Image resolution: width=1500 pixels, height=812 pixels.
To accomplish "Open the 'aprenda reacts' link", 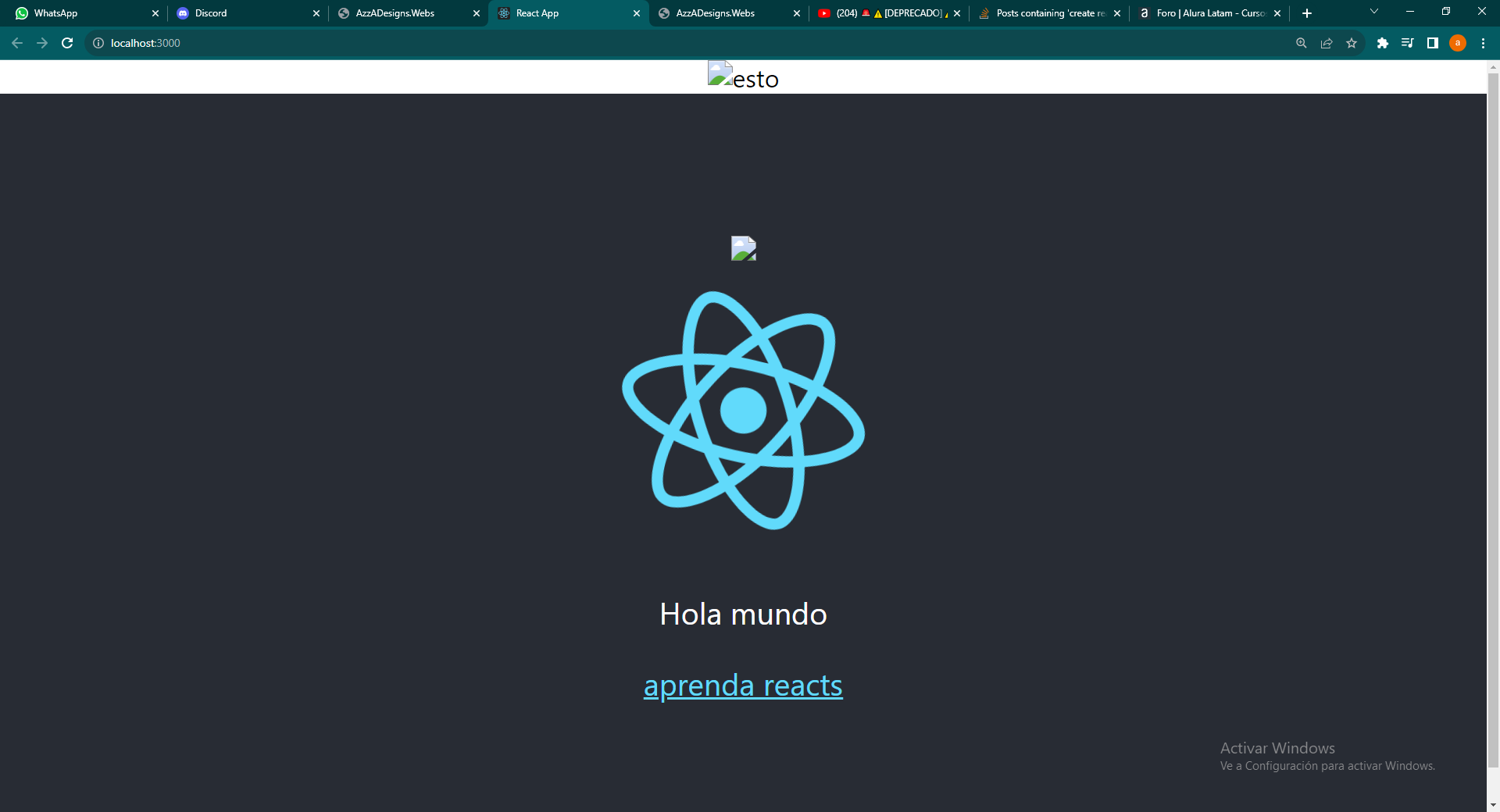I will pos(743,686).
